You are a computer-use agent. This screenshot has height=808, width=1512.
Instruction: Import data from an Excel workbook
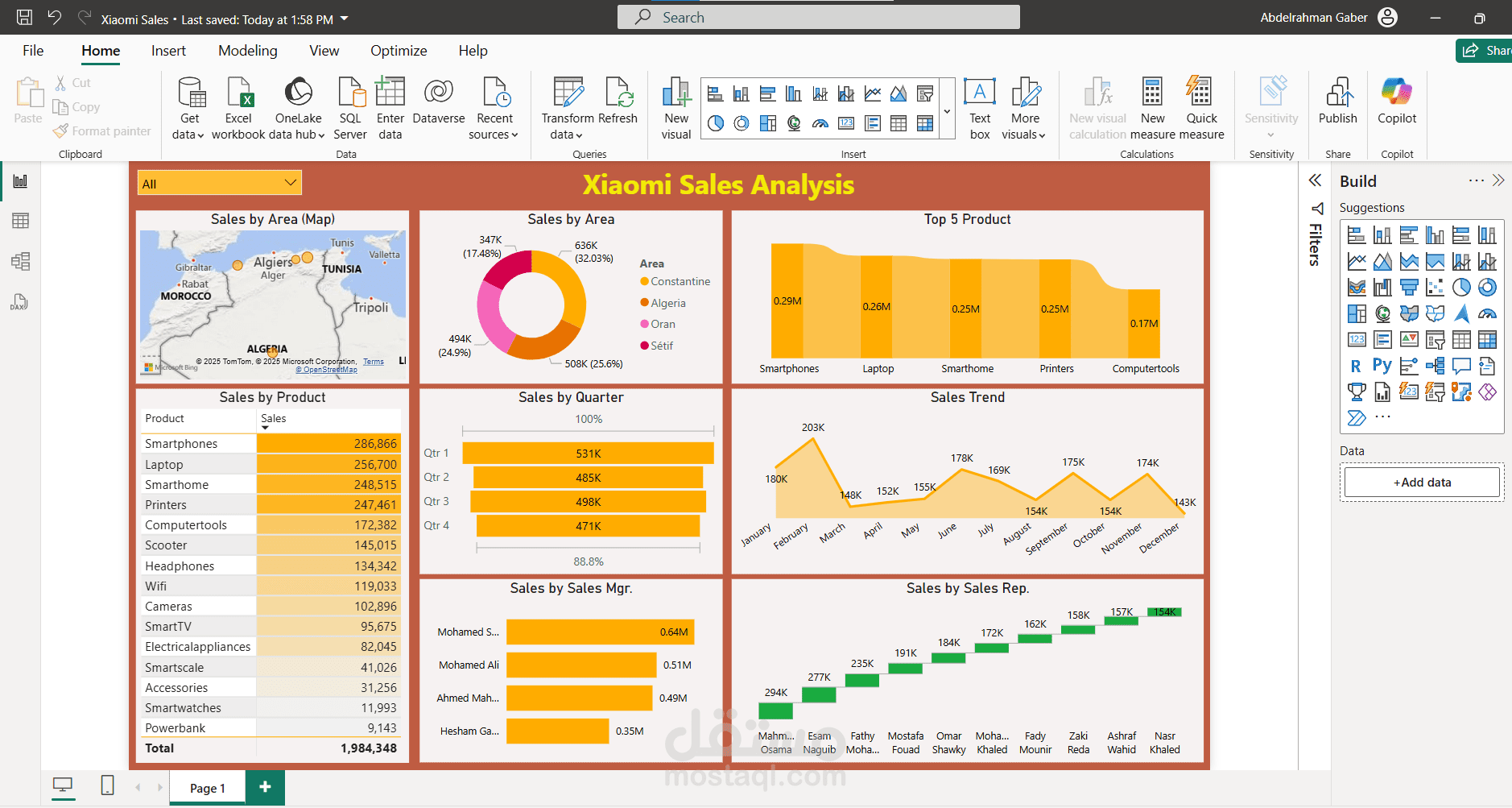coord(238,108)
